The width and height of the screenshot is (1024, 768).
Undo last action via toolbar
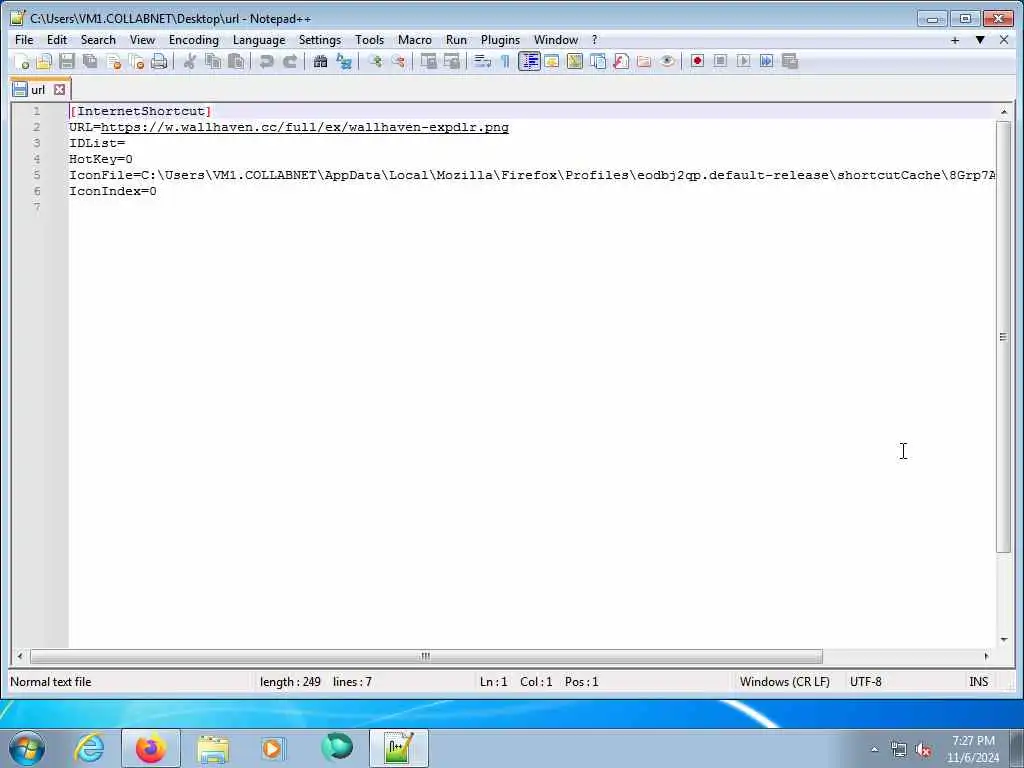[x=266, y=61]
